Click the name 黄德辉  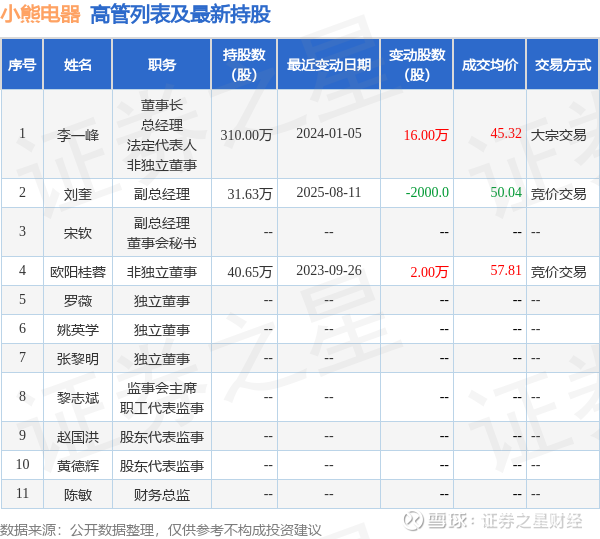(78, 466)
